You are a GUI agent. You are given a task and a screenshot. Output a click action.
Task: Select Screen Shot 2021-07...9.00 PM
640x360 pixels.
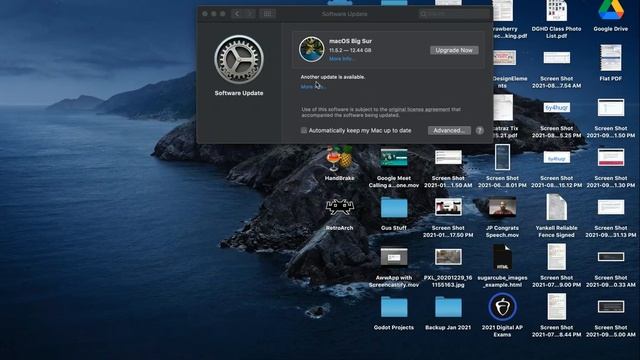pyautogui.click(x=556, y=258)
